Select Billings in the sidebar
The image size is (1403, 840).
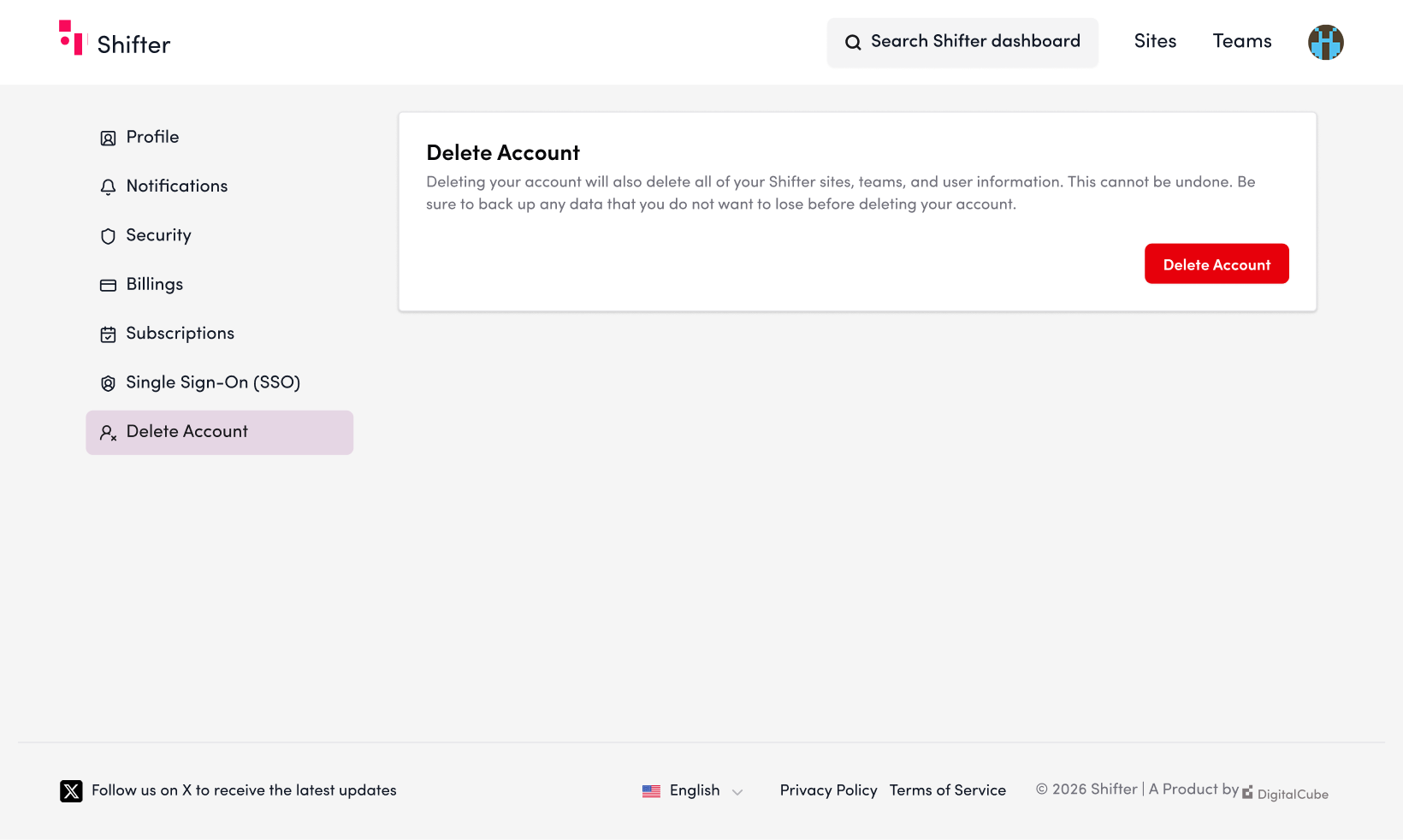[219, 285]
